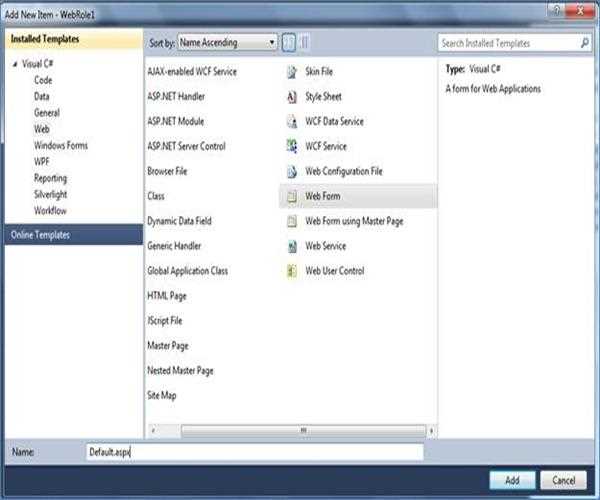Open the Sort by dropdown
This screenshot has width=600, height=500.
(x=227, y=43)
